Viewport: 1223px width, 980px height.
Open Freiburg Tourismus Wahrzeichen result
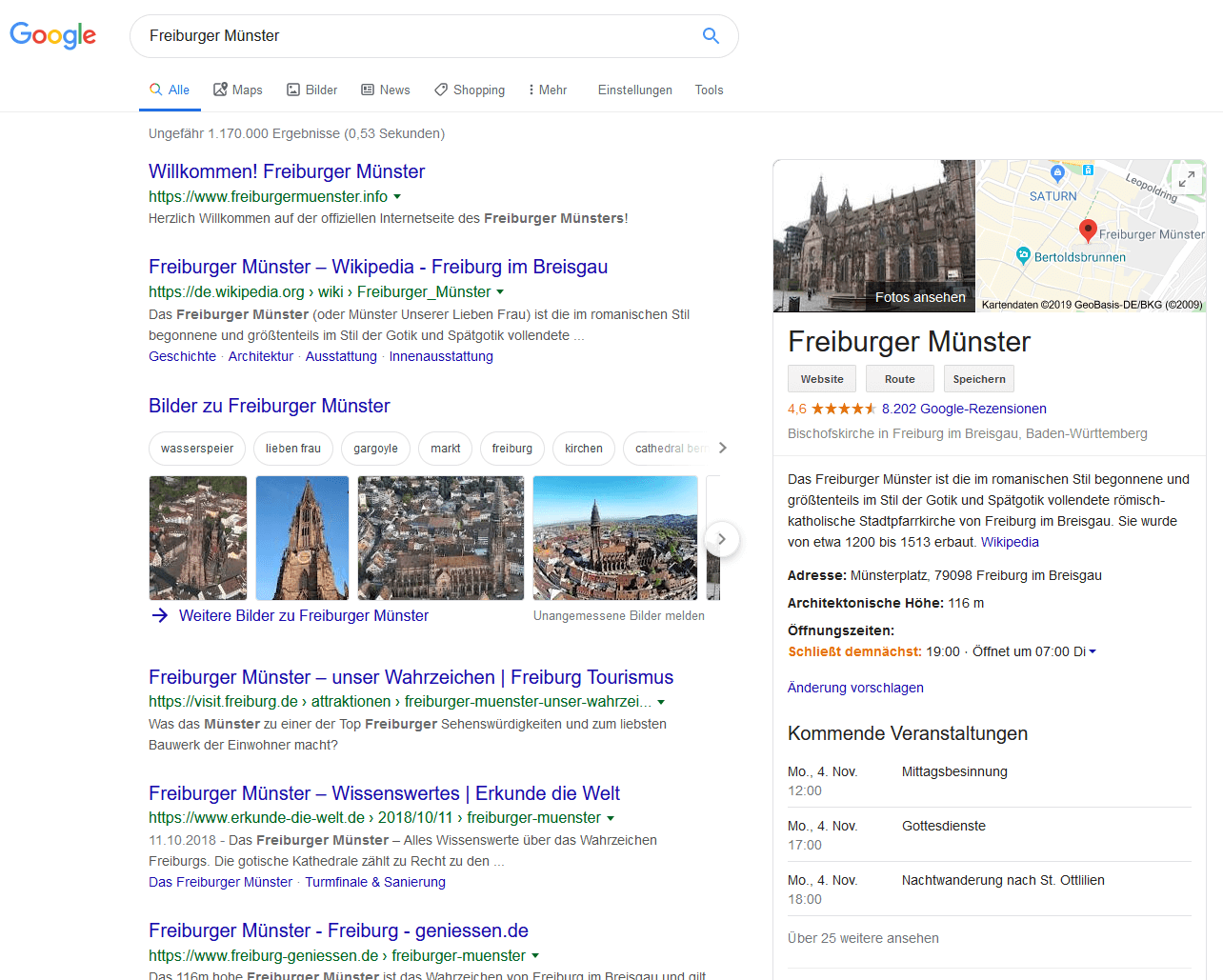[411, 677]
